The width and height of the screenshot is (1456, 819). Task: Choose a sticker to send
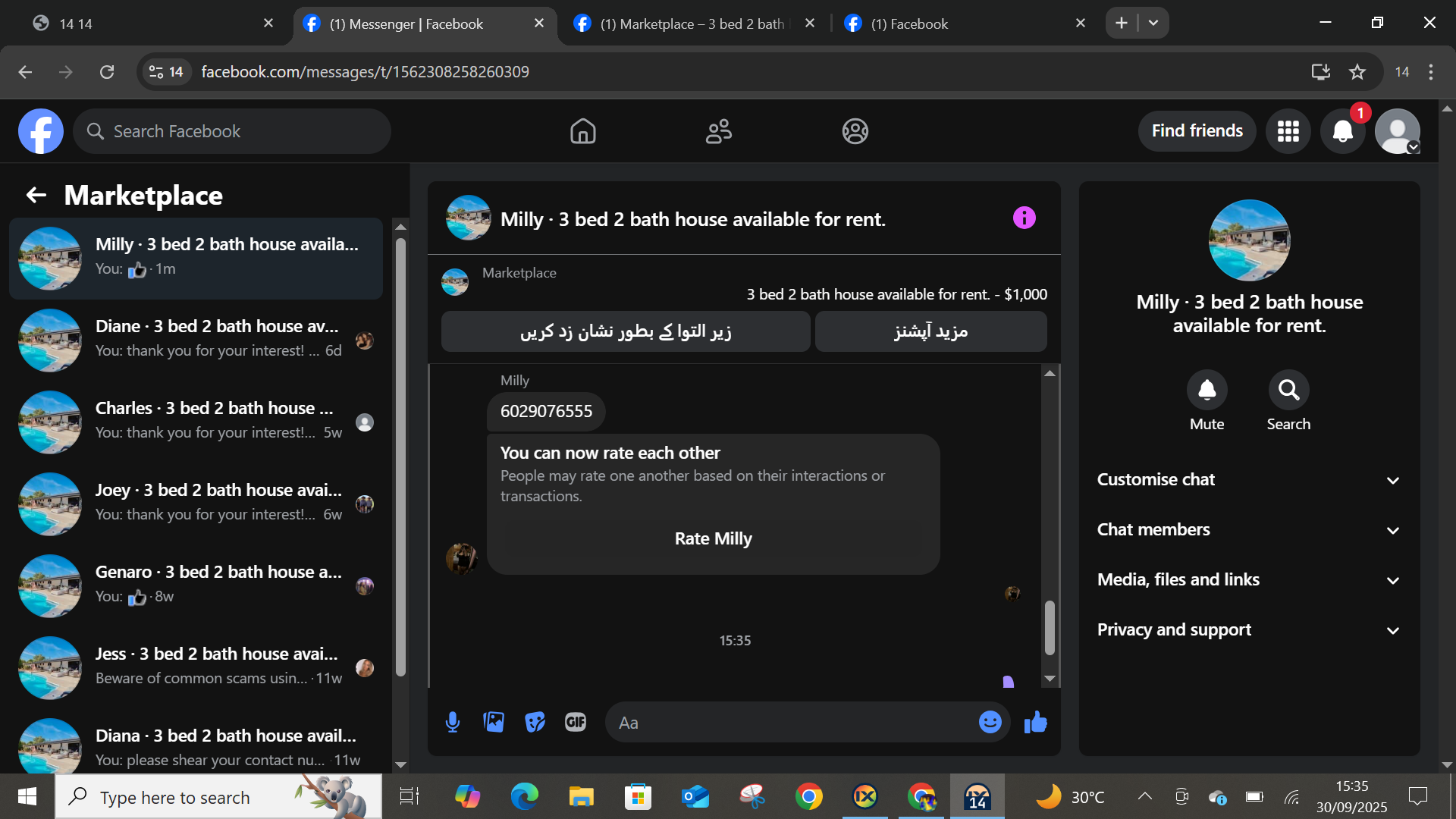[x=535, y=722]
